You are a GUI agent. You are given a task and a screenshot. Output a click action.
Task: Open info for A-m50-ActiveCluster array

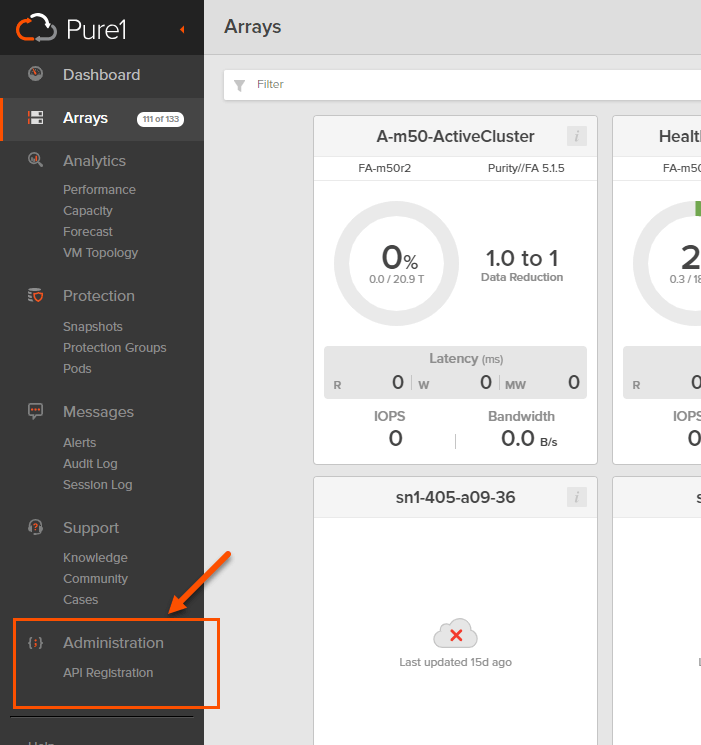coord(576,136)
